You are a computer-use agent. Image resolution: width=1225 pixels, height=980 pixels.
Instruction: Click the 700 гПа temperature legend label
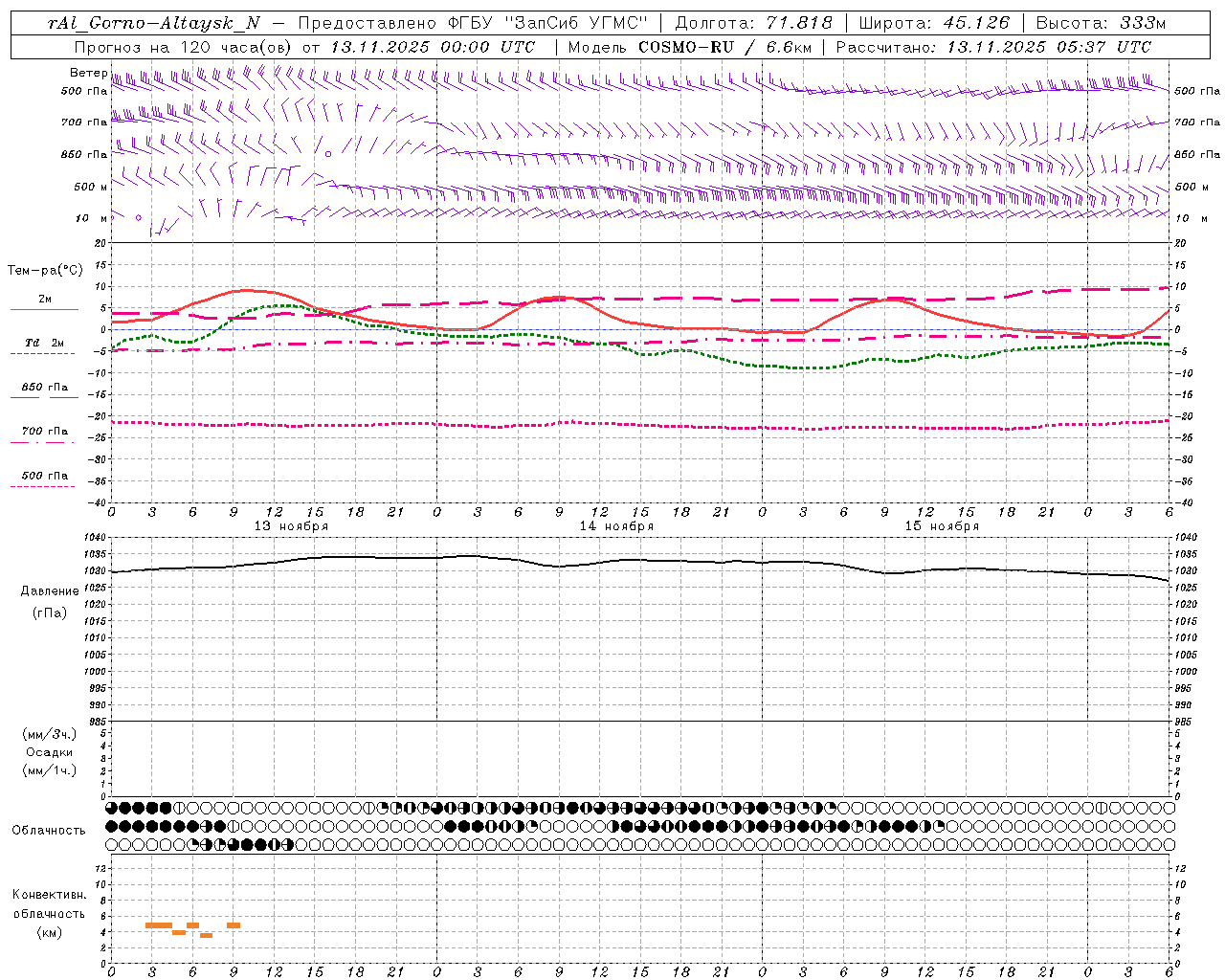[44, 432]
